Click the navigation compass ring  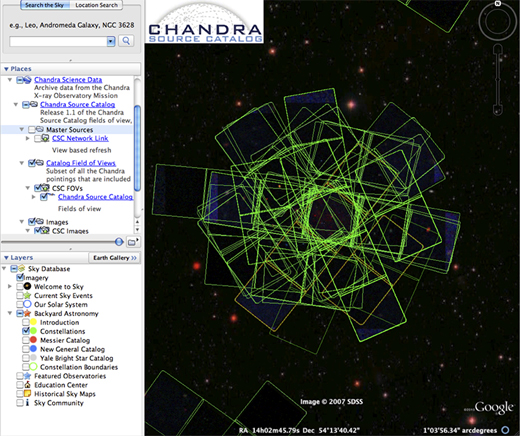[497, 21]
